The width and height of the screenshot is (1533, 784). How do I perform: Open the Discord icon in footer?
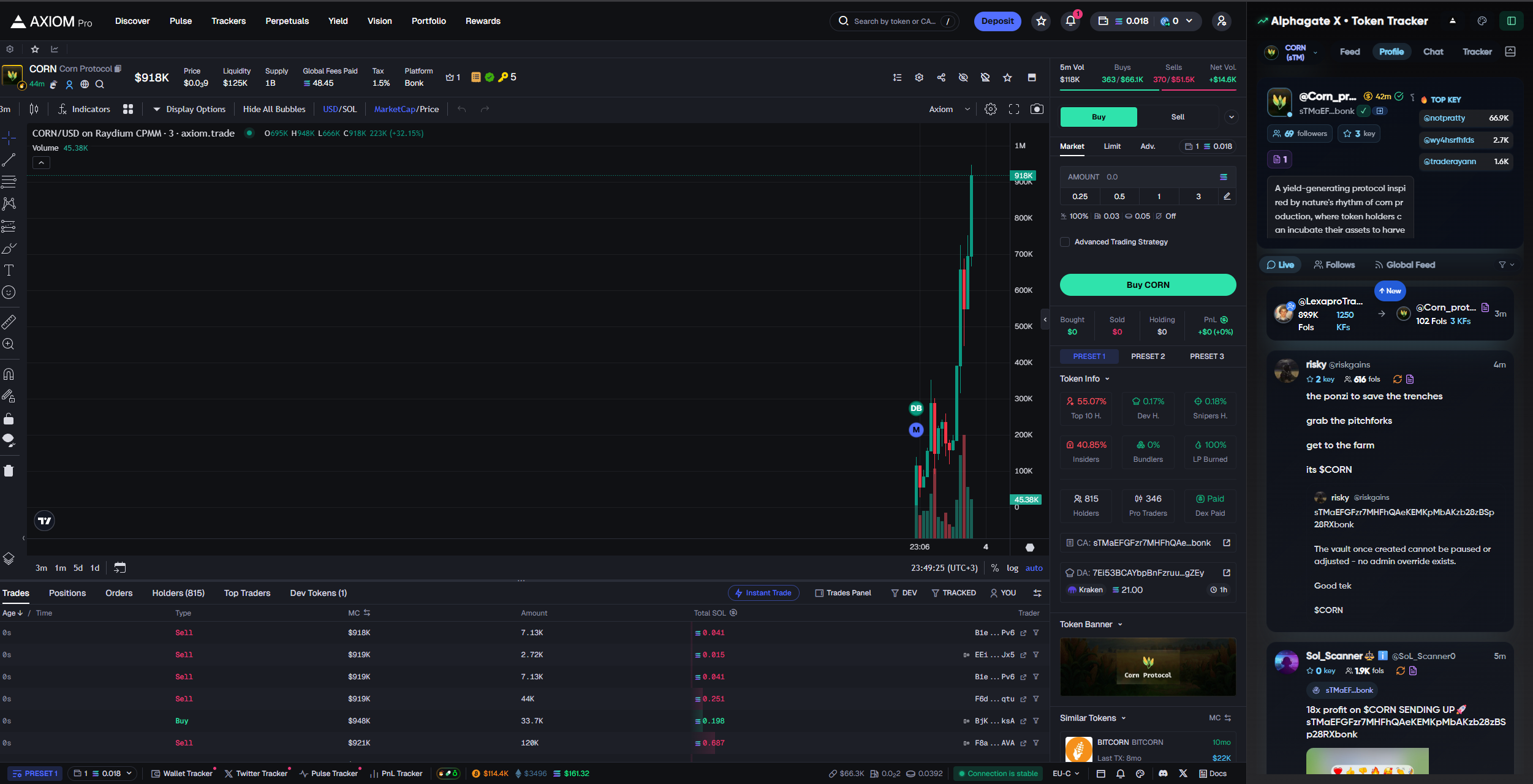pyautogui.click(x=1163, y=774)
